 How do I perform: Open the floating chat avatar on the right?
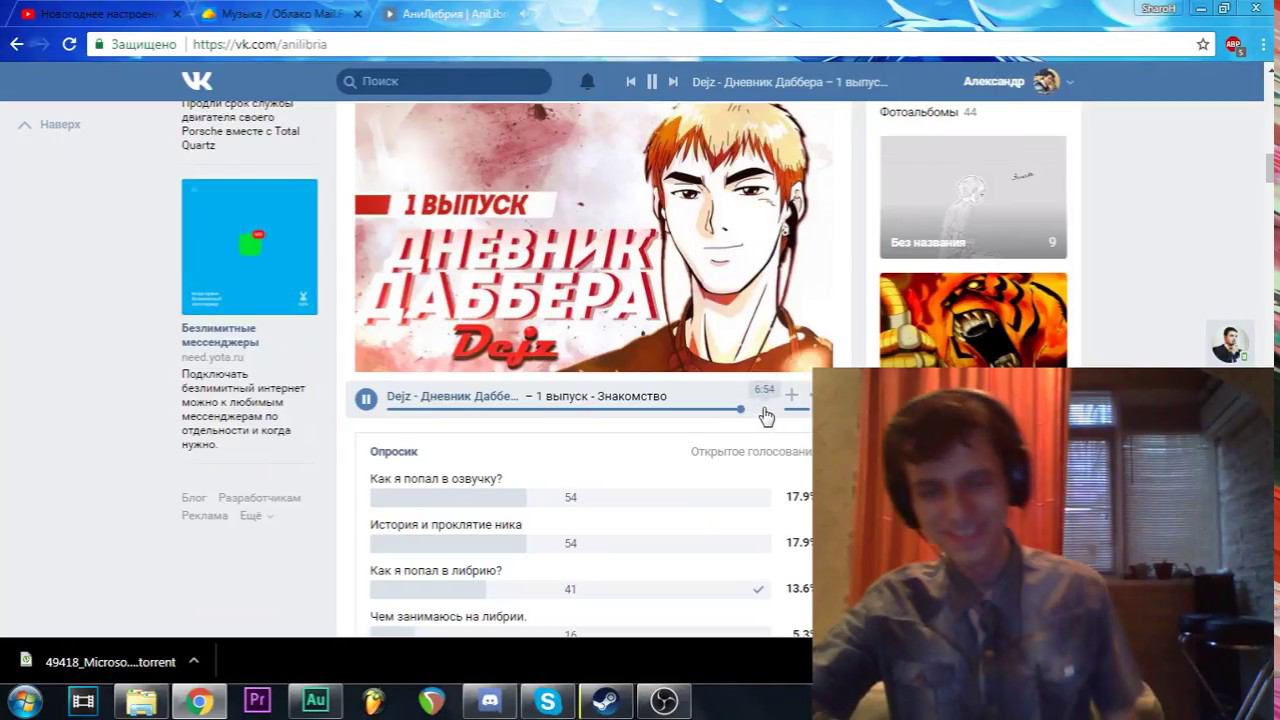coord(1228,344)
